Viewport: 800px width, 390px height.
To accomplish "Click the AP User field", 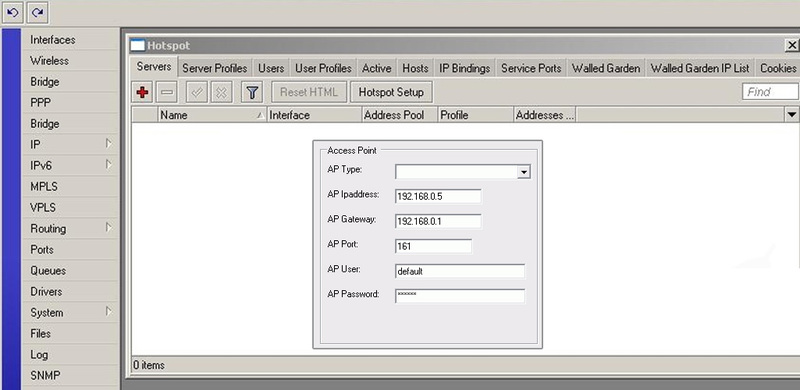I will (x=460, y=271).
